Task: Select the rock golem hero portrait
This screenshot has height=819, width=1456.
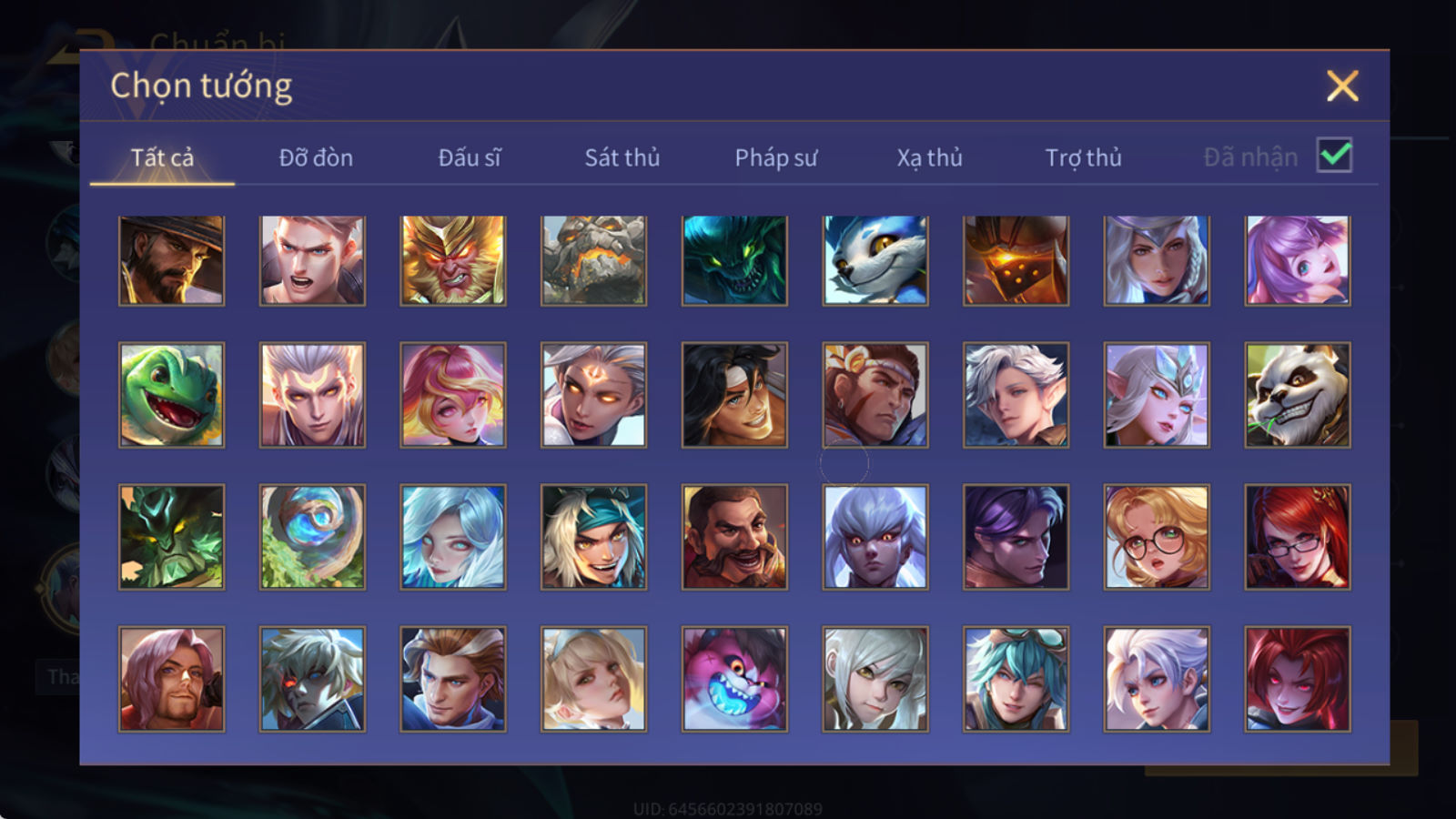Action: pos(593,260)
